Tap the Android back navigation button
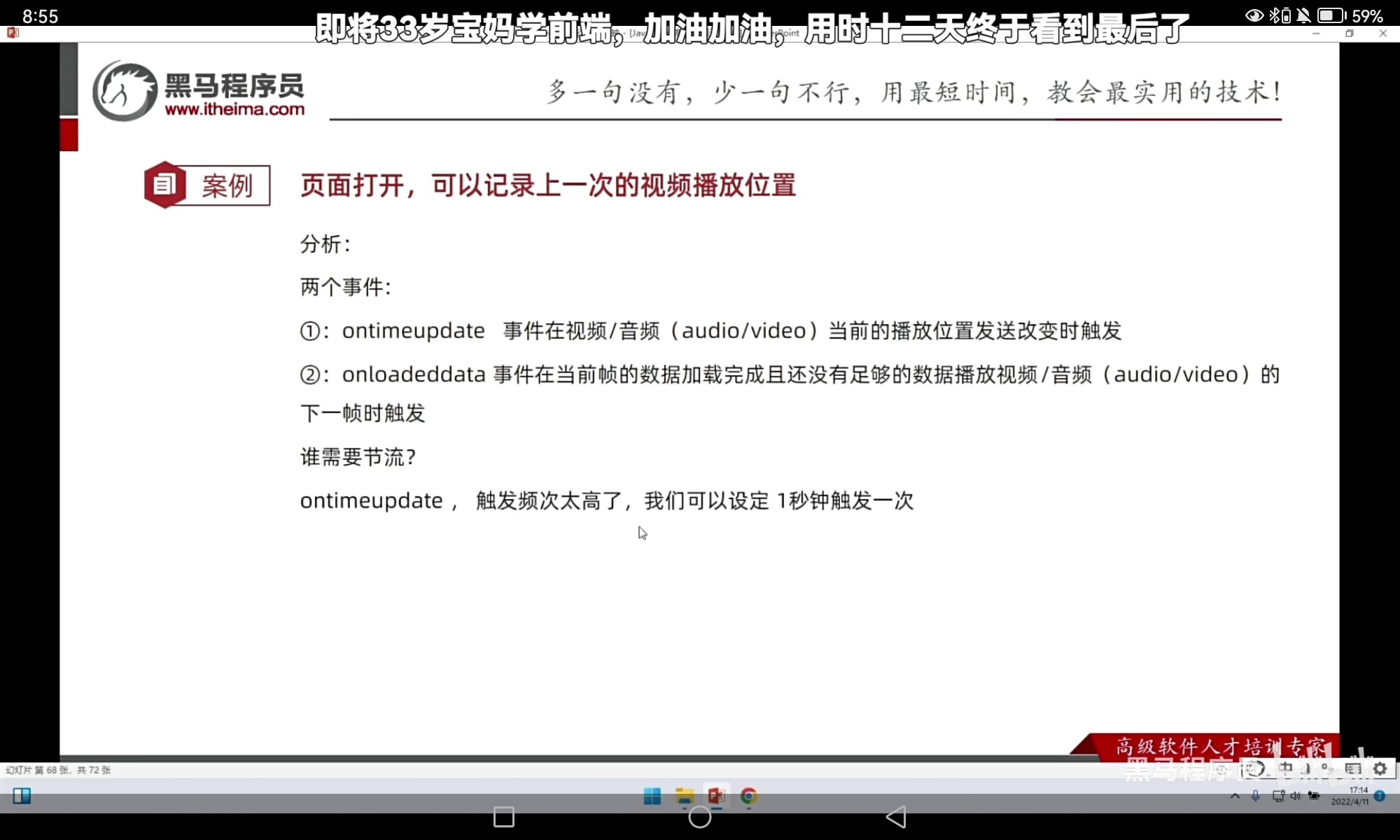1400x840 pixels. [896, 817]
